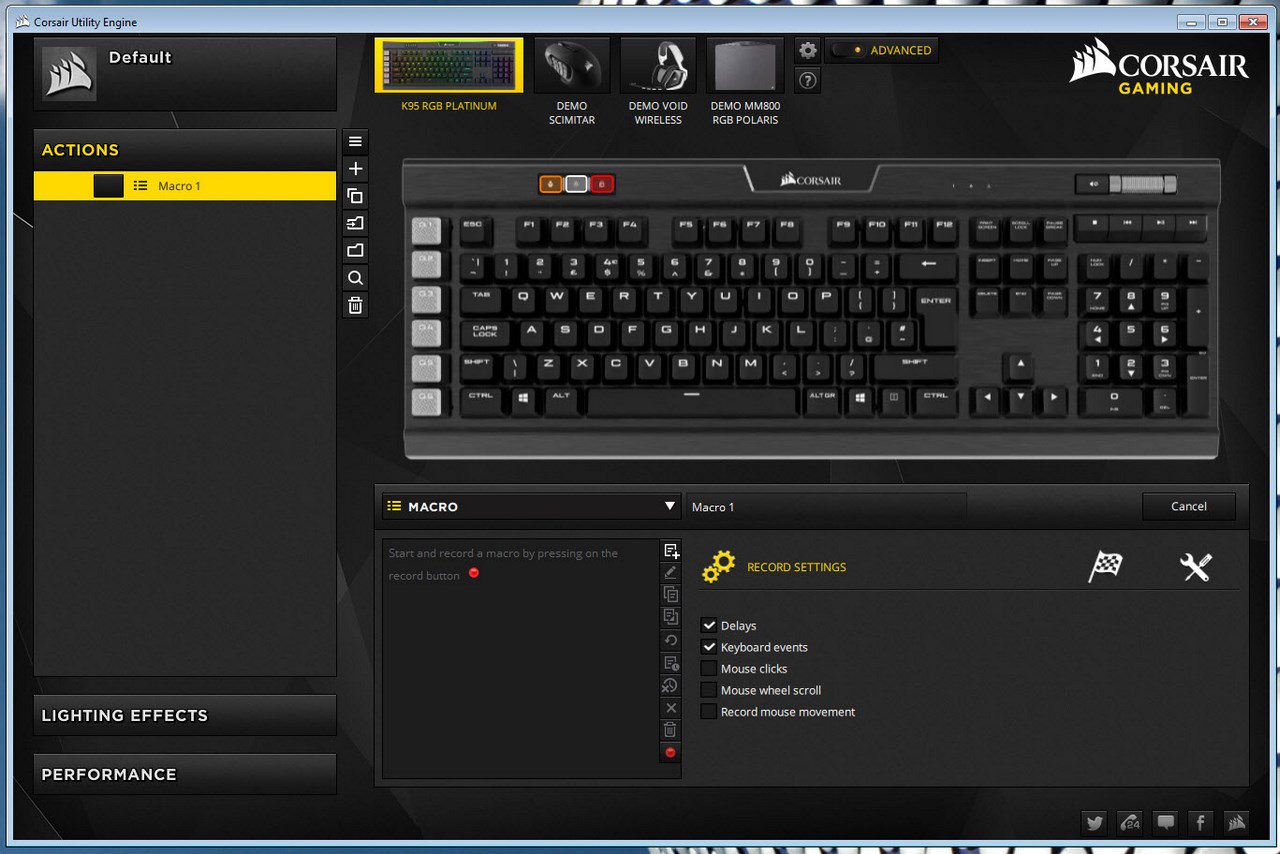Click the G6 macro key on keyboard
The height and width of the screenshot is (854, 1280).
(427, 402)
